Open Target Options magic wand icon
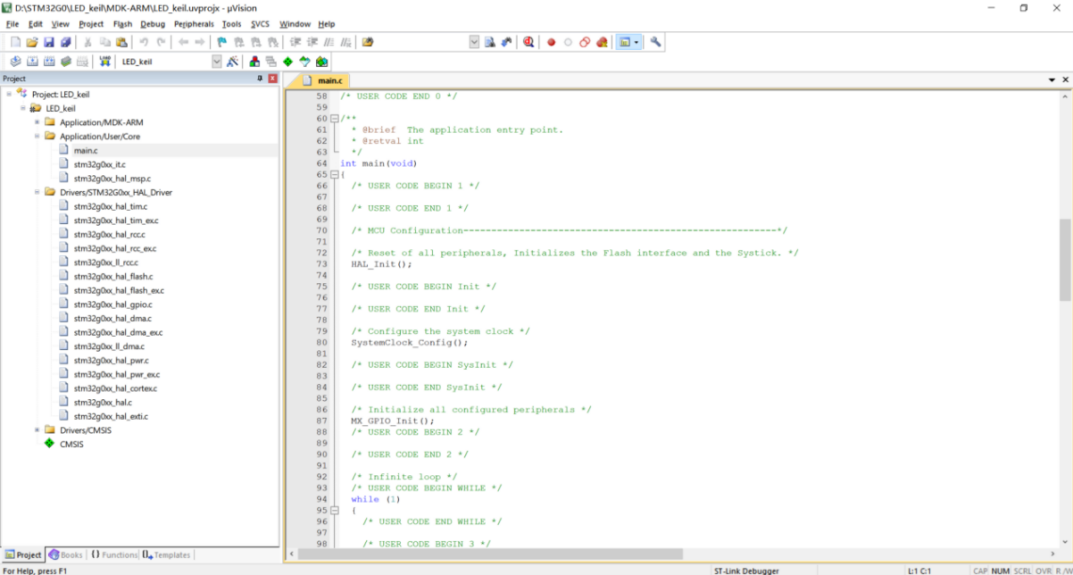The width and height of the screenshot is (1073, 575). pyautogui.click(x=232, y=62)
